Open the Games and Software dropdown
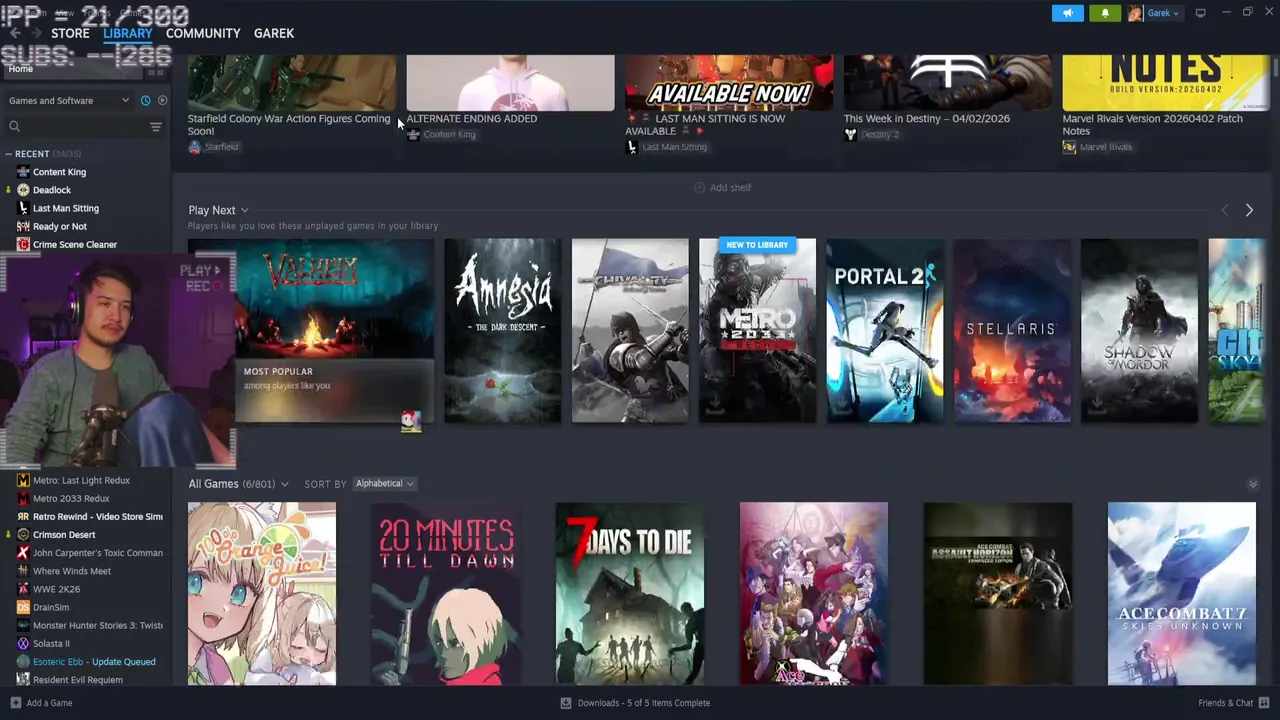The image size is (1280, 720). 69,100
